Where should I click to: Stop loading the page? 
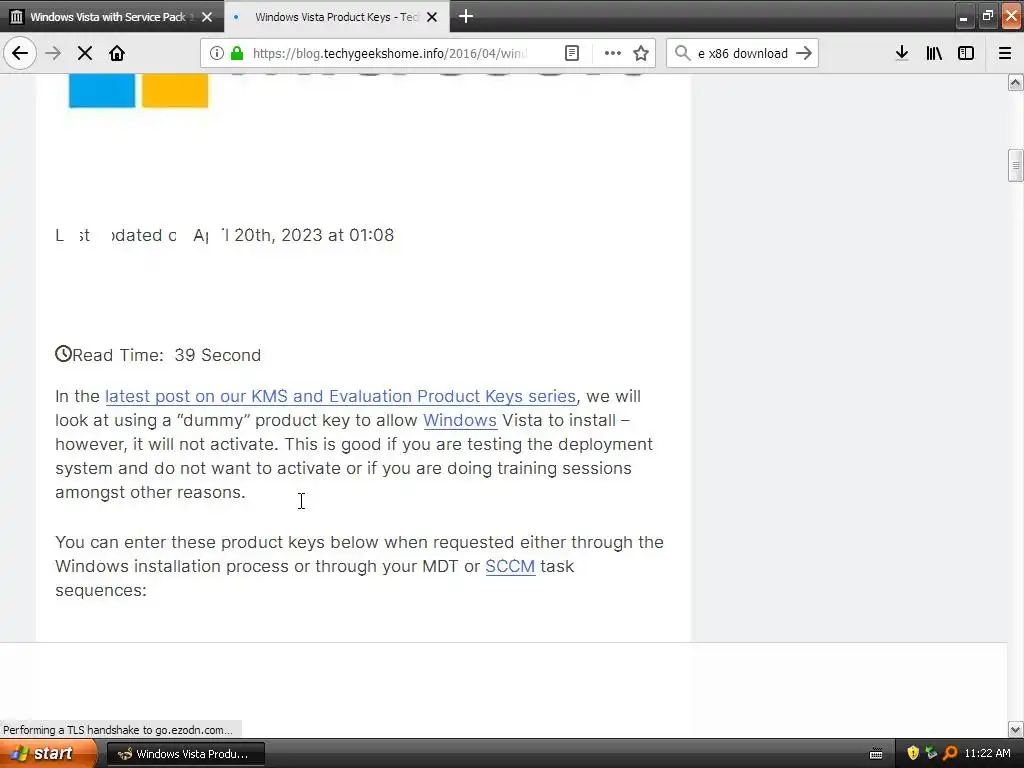coord(85,53)
